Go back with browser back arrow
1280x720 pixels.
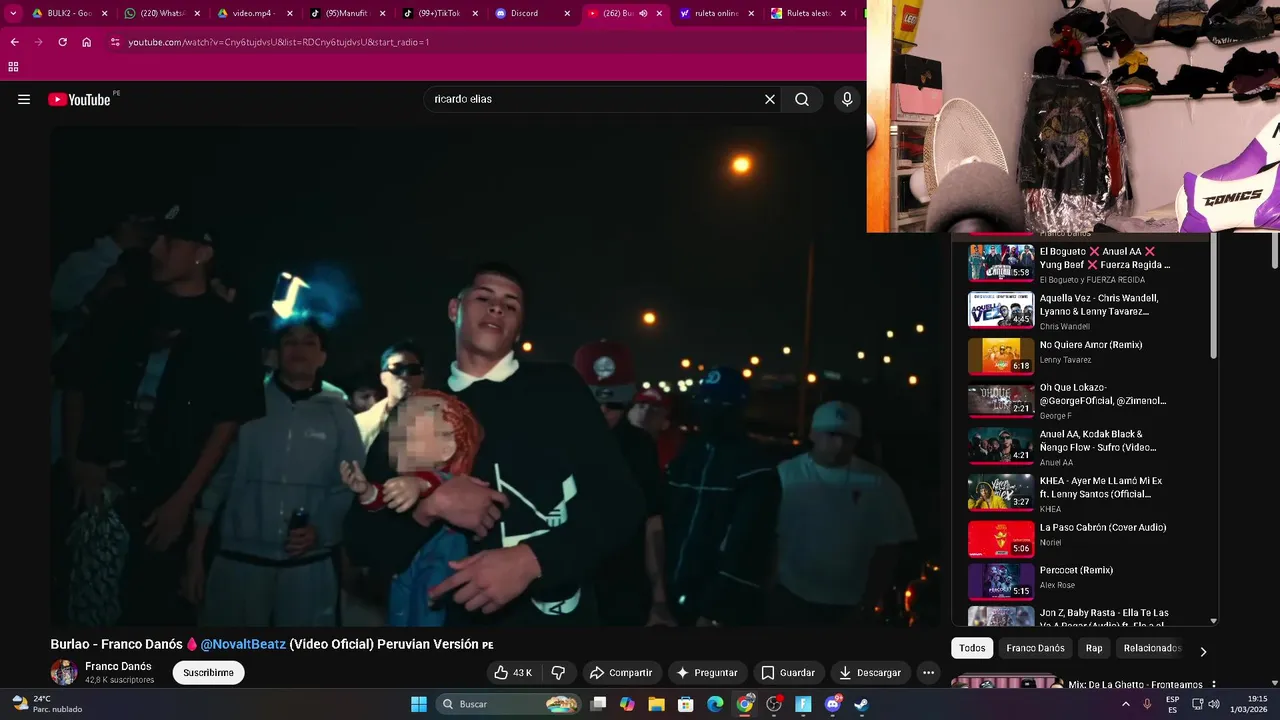[x=14, y=42]
